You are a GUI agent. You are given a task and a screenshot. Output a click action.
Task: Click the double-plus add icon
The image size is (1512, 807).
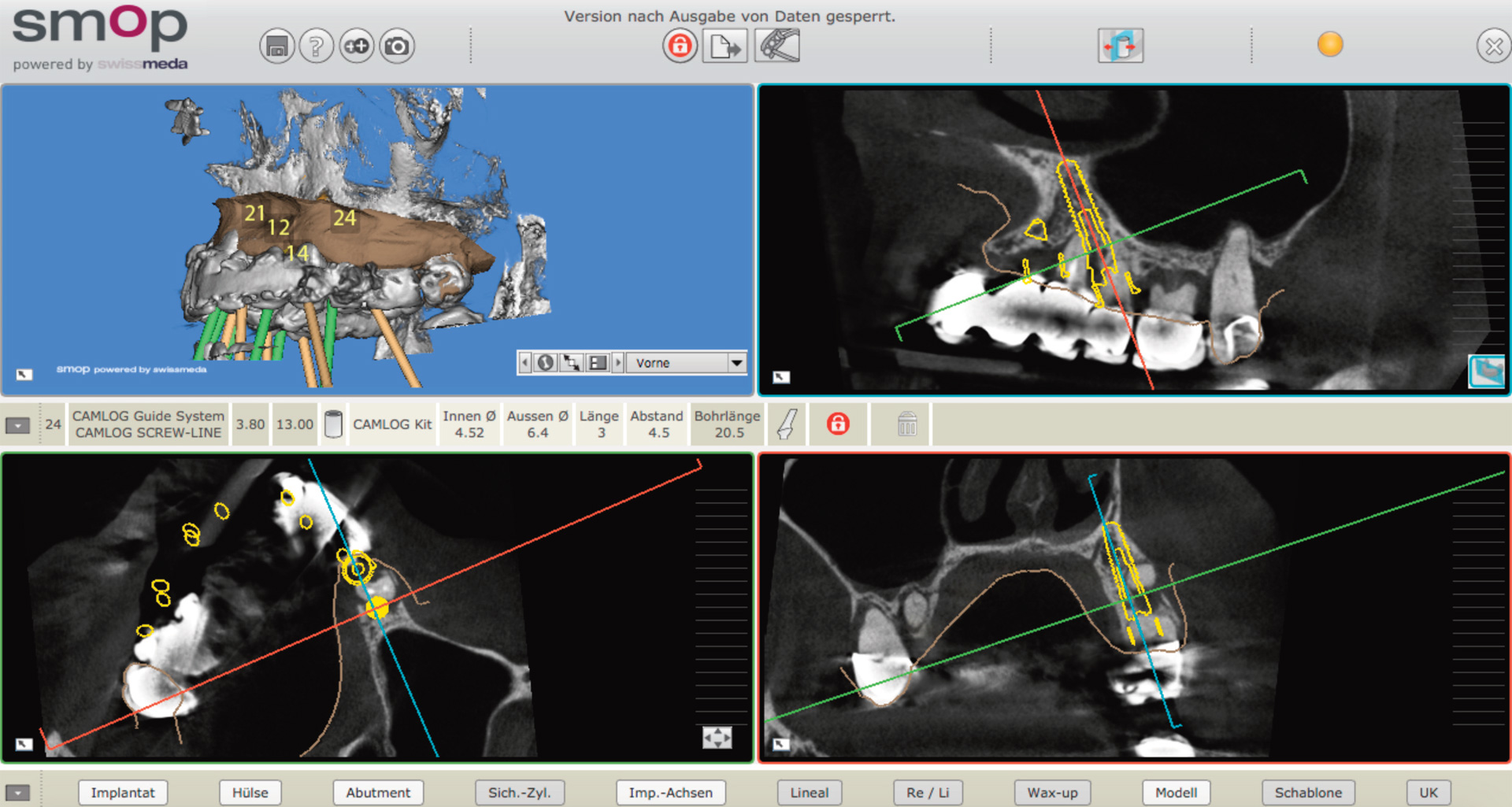pos(357,46)
